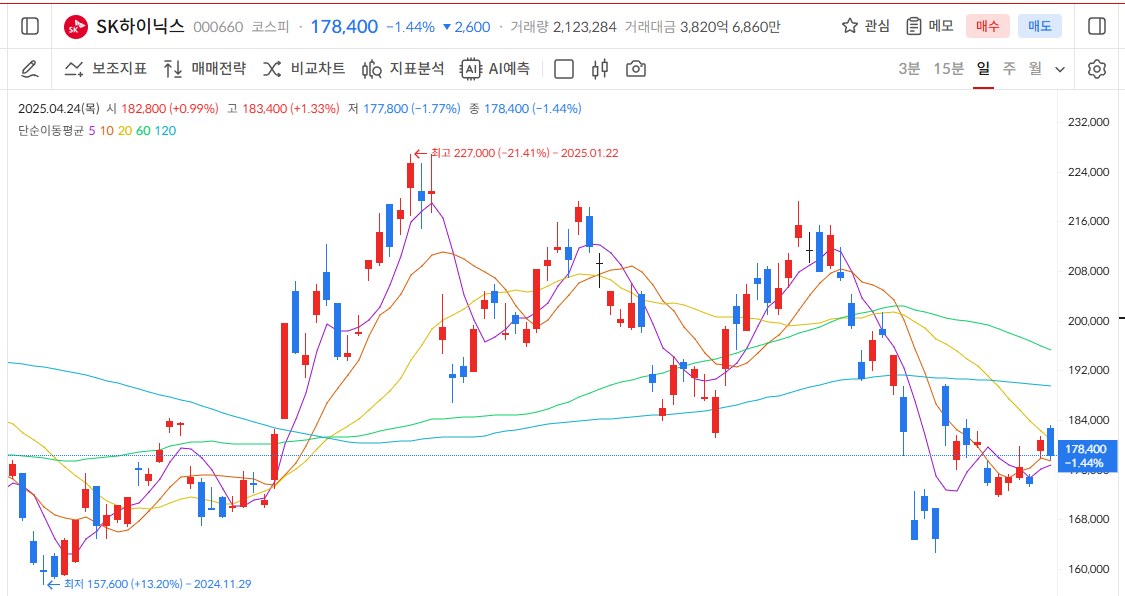Click the 매도 sell button
The width and height of the screenshot is (1125, 596).
[x=1040, y=26]
